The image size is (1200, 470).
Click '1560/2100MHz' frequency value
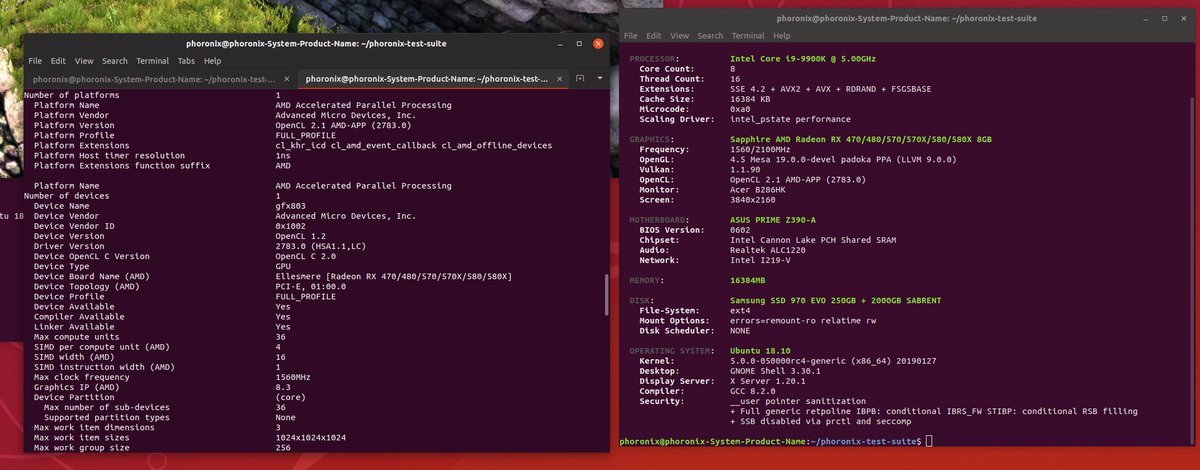coord(761,149)
